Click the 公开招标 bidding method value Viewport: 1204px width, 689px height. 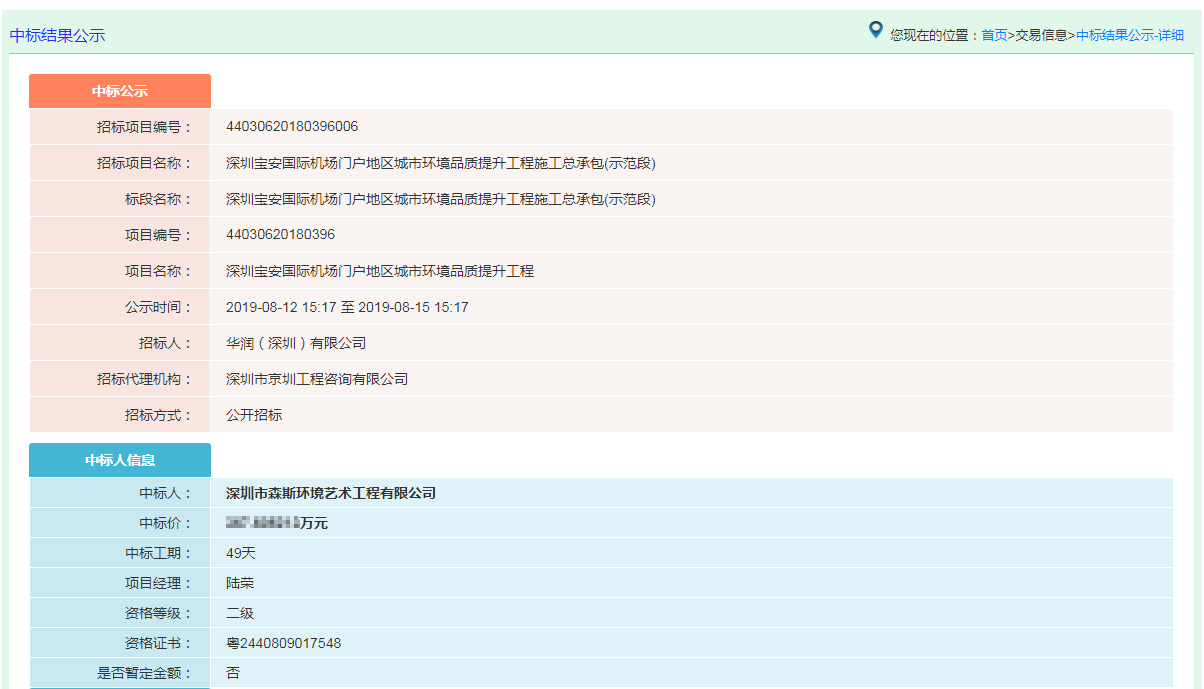click(x=254, y=415)
